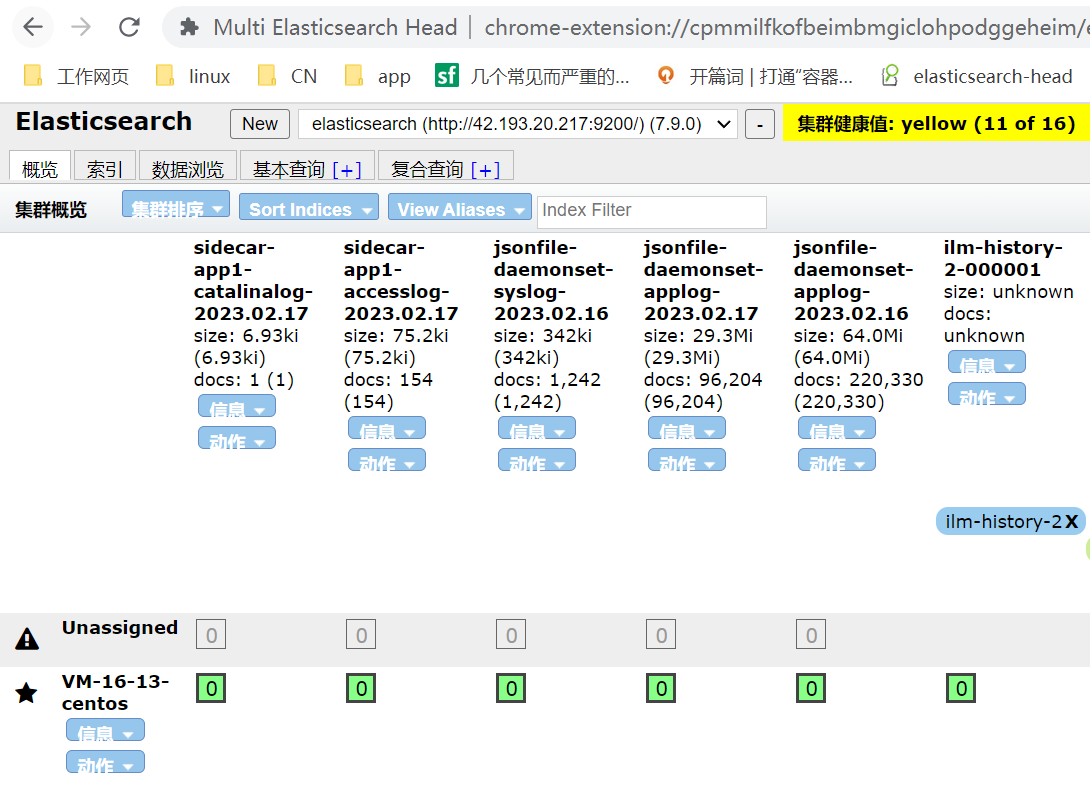The width and height of the screenshot is (1090, 799).
Task: Switch to the 复合查询 tab
Action: coord(427,169)
